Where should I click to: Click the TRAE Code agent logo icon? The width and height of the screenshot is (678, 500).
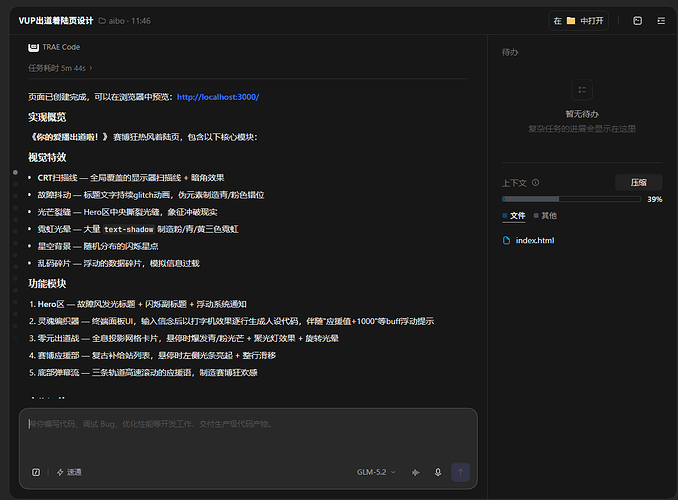[33, 47]
